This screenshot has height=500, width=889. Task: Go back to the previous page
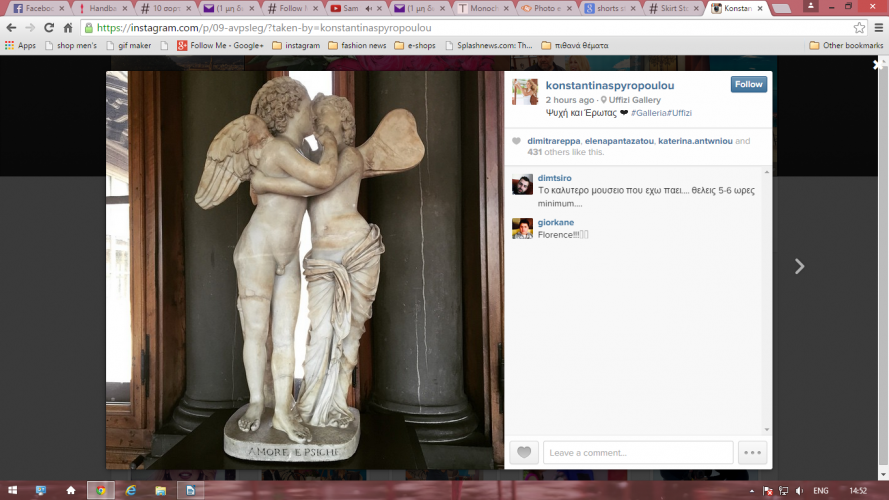tap(11, 28)
